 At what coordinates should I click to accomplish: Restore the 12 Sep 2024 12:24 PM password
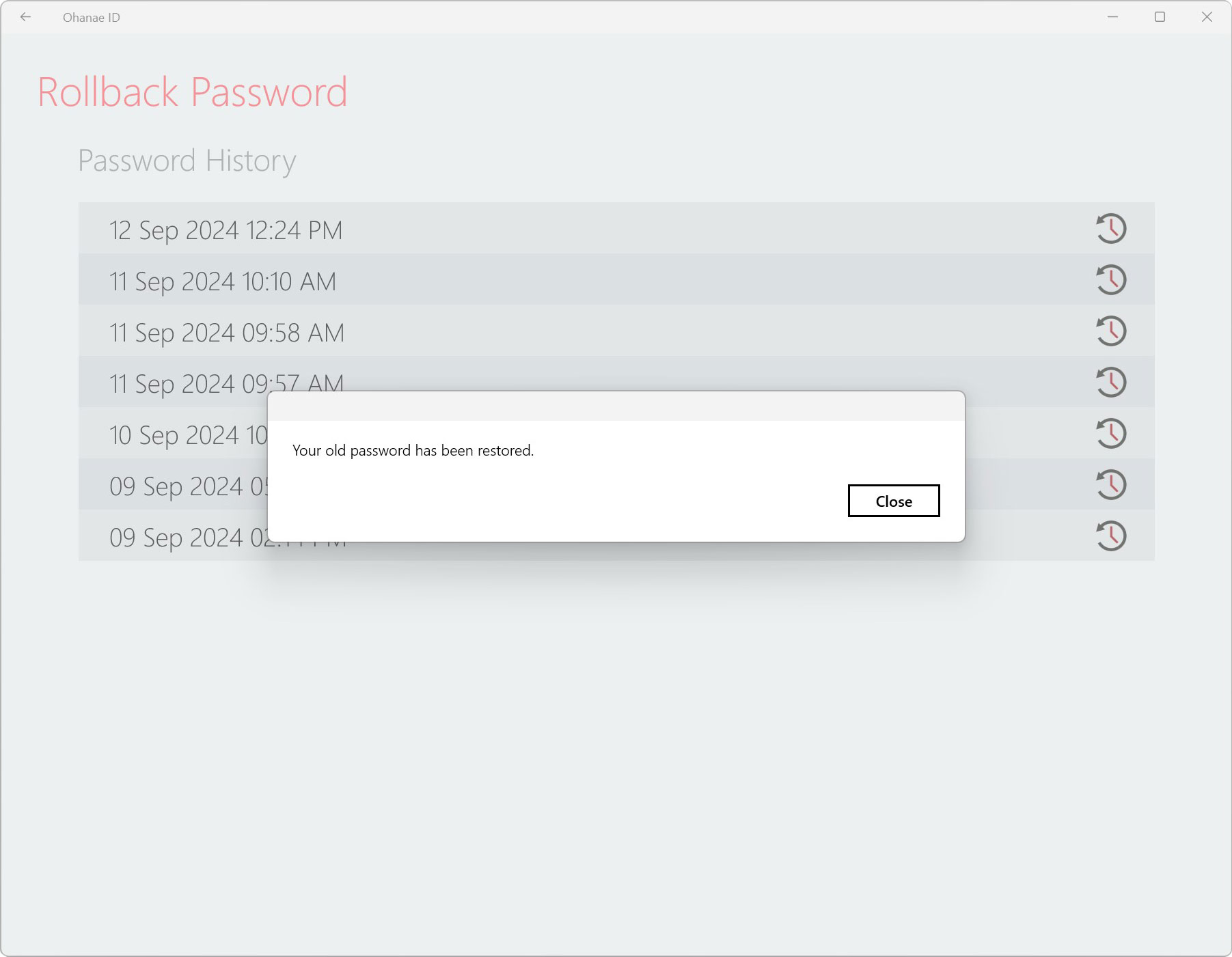point(1111,228)
